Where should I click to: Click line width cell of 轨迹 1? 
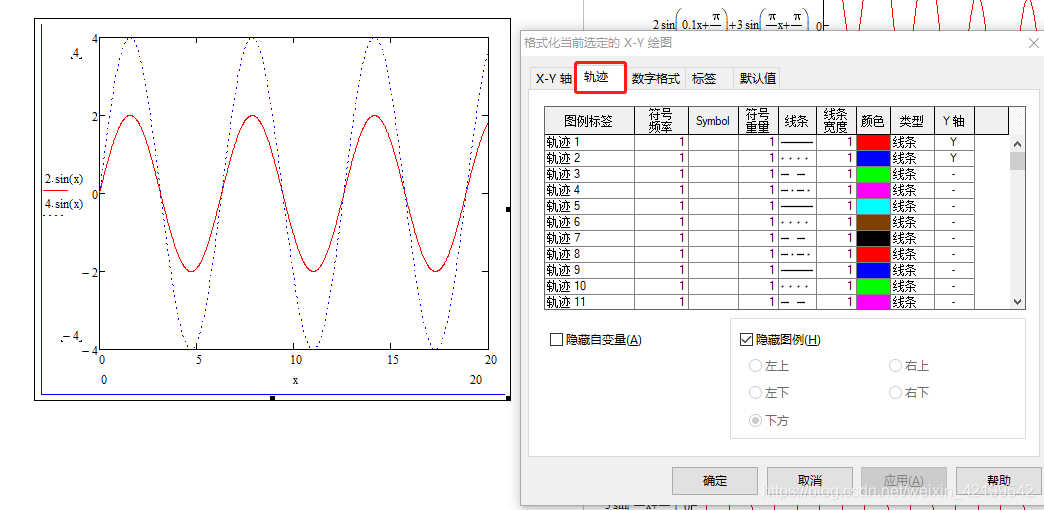click(x=837, y=142)
